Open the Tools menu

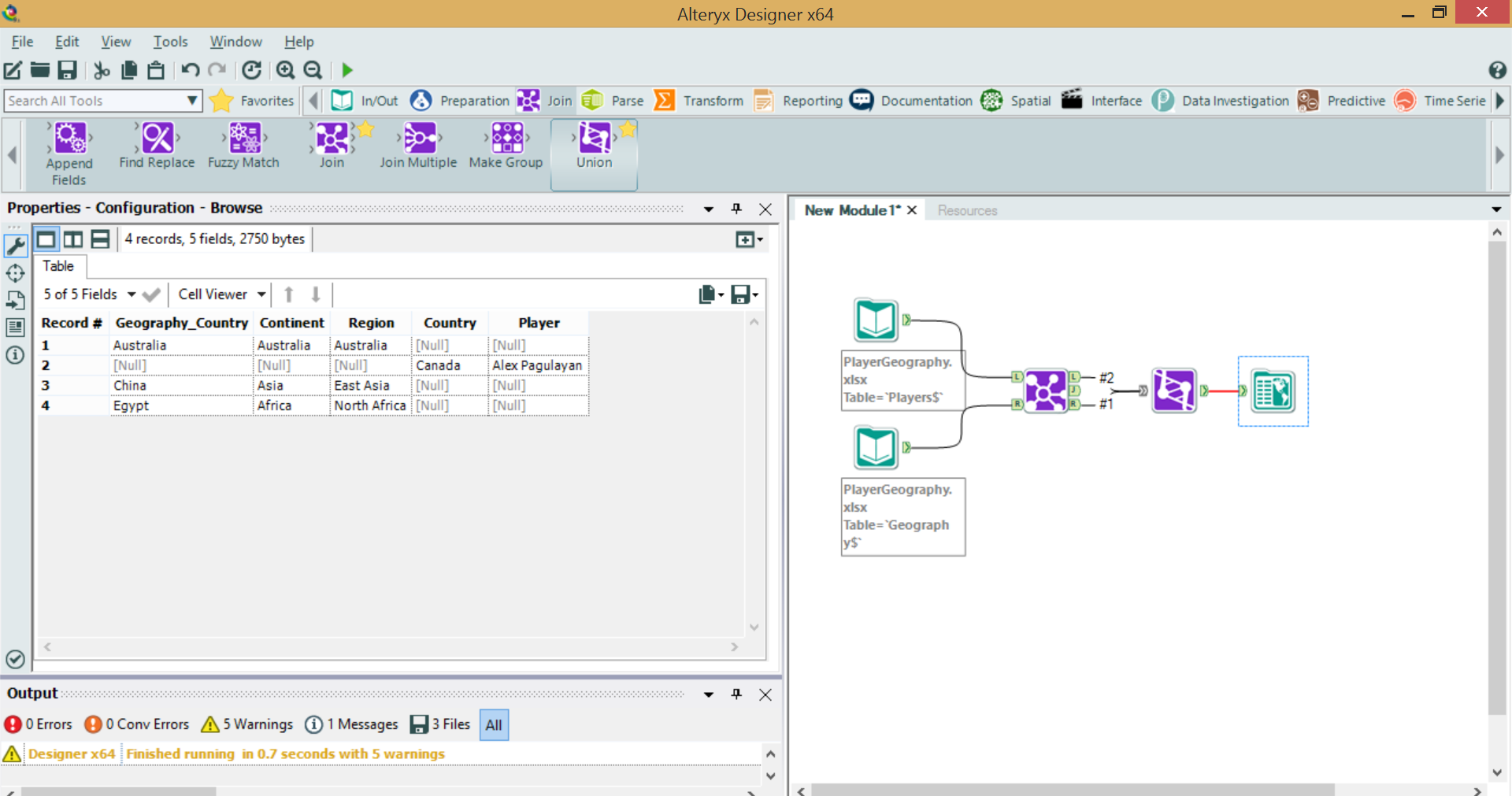[x=170, y=42]
